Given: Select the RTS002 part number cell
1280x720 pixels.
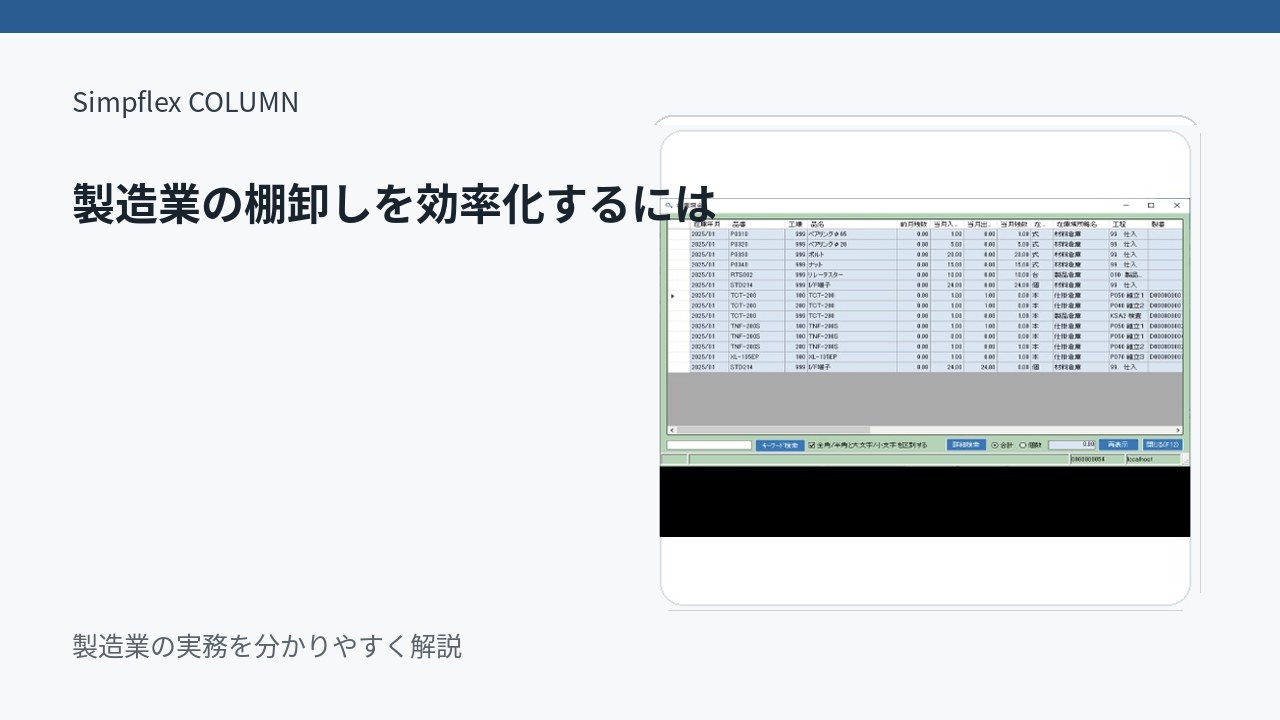Looking at the screenshot, I should pos(756,274).
